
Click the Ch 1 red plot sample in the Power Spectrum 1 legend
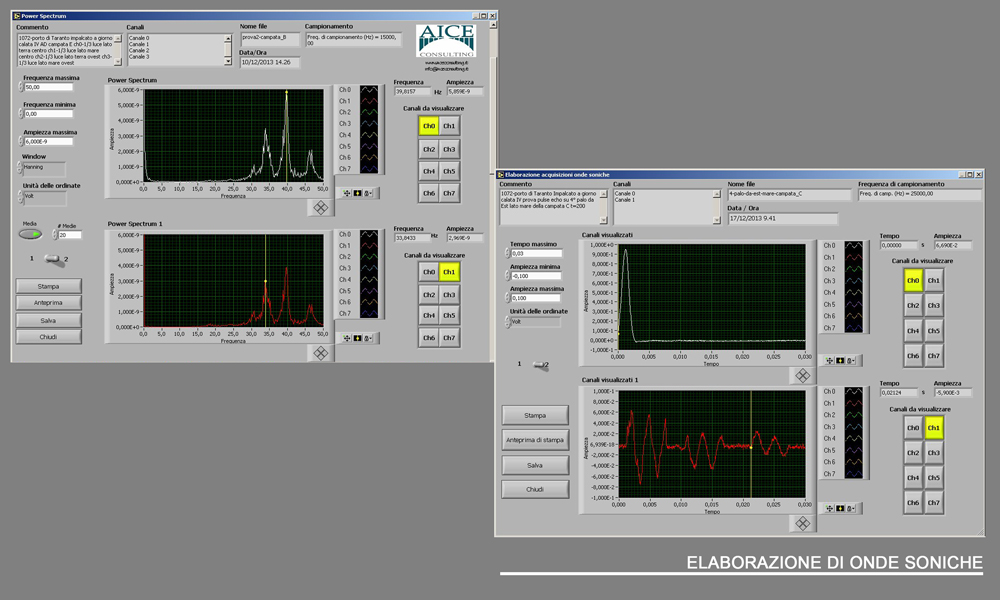pos(369,245)
